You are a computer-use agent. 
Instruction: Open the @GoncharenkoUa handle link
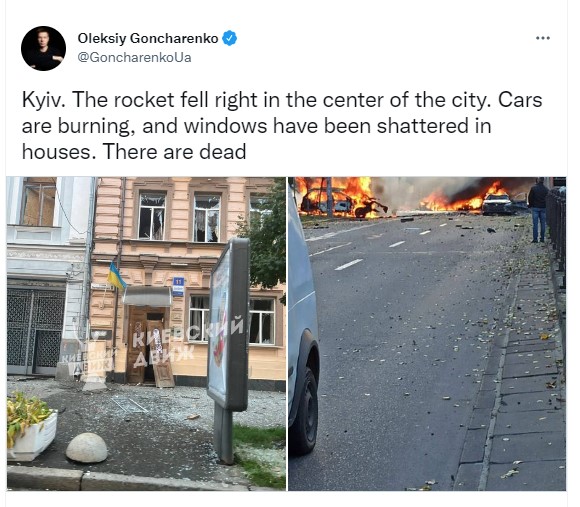pyautogui.click(x=134, y=58)
